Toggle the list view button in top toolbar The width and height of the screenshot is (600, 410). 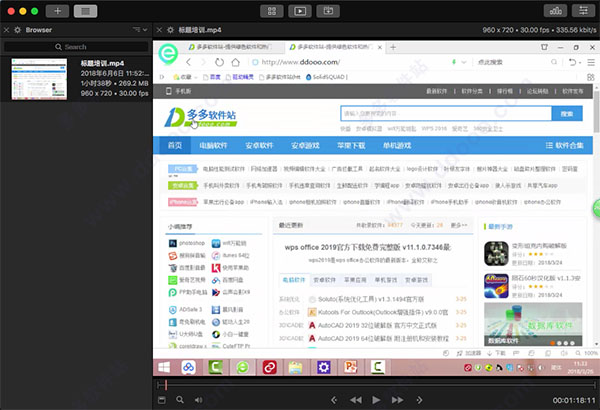point(86,11)
